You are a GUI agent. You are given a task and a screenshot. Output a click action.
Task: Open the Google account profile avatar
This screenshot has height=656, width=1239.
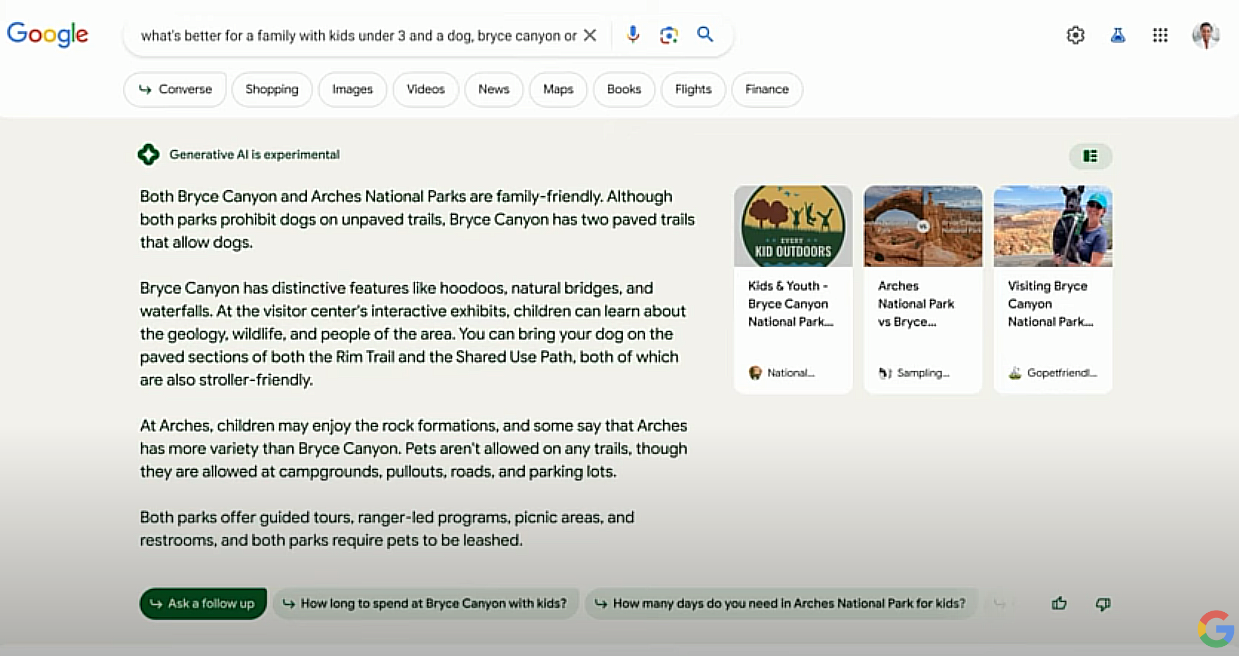tap(1206, 35)
